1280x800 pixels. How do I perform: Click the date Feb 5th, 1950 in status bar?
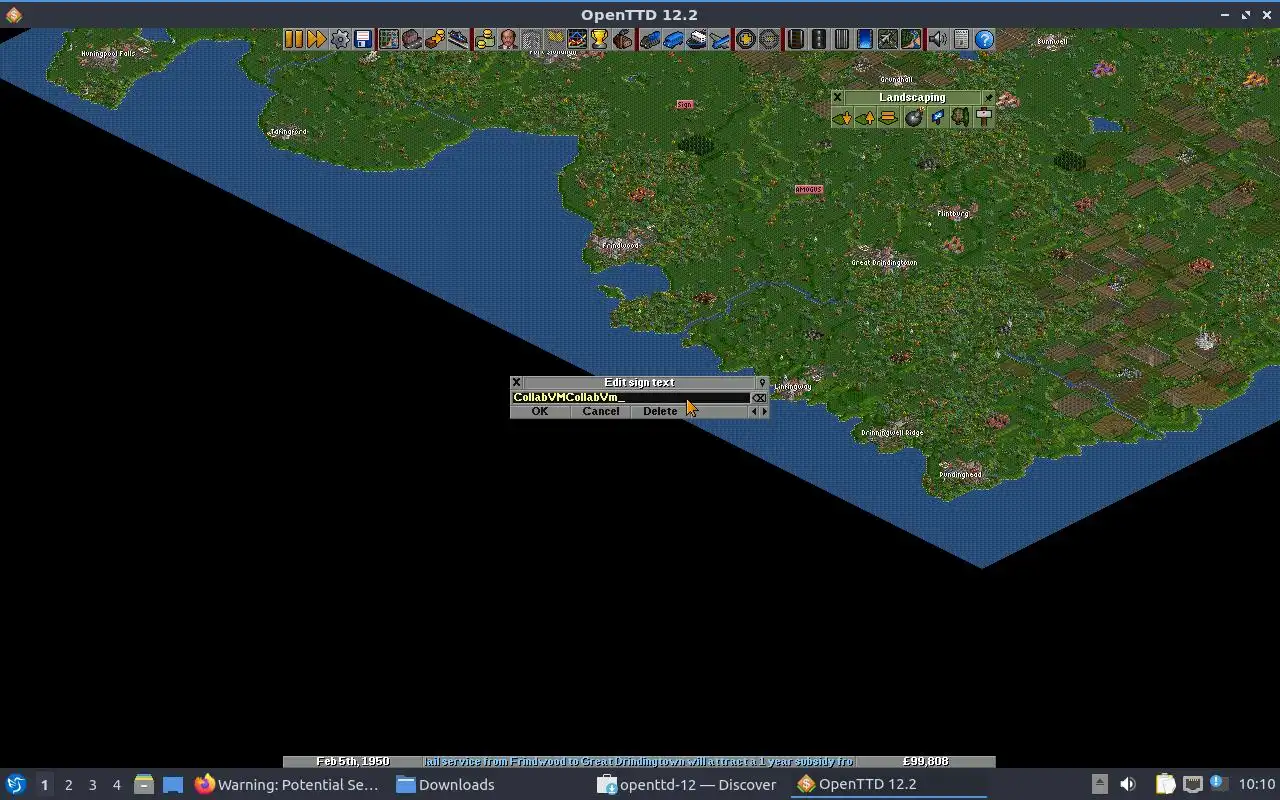coord(353,761)
